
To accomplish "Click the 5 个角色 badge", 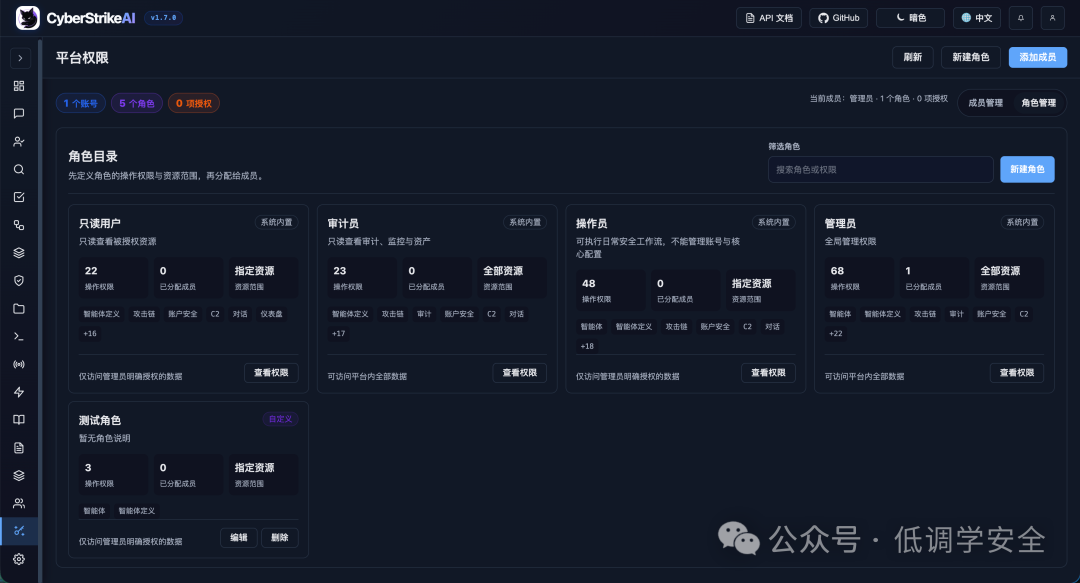I will point(137,103).
